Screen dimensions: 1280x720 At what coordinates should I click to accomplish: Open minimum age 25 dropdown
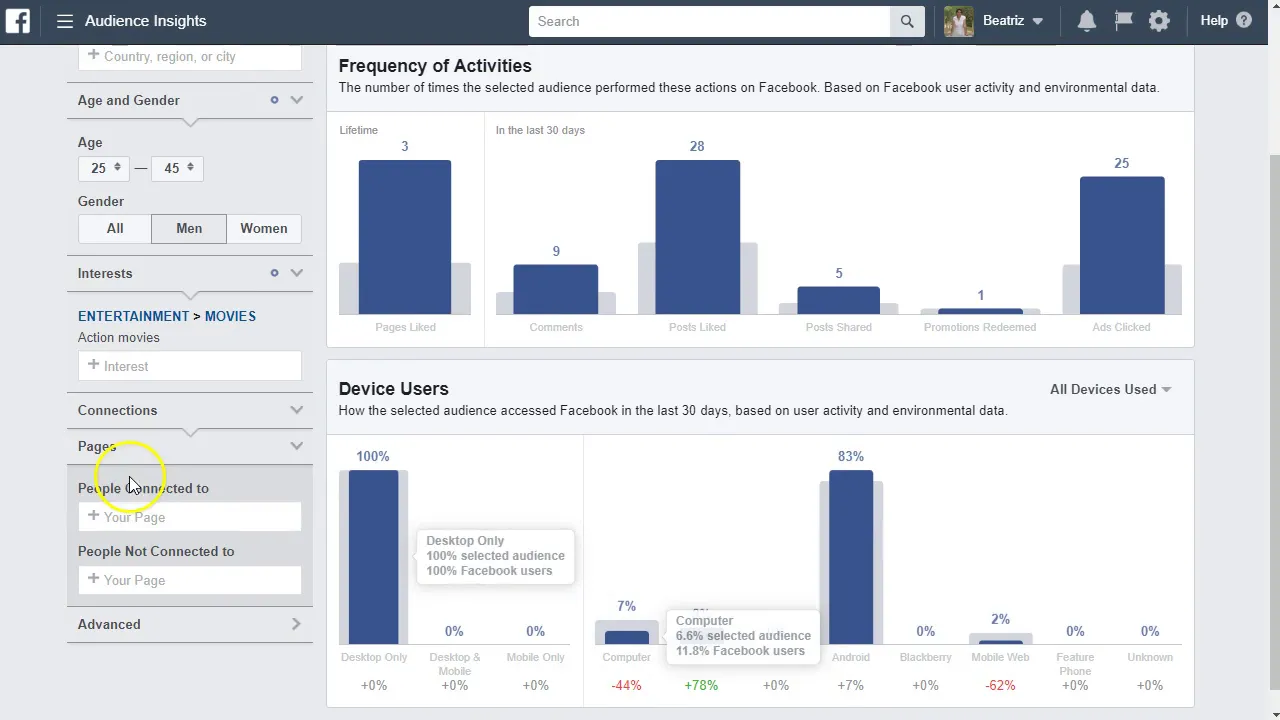(105, 168)
